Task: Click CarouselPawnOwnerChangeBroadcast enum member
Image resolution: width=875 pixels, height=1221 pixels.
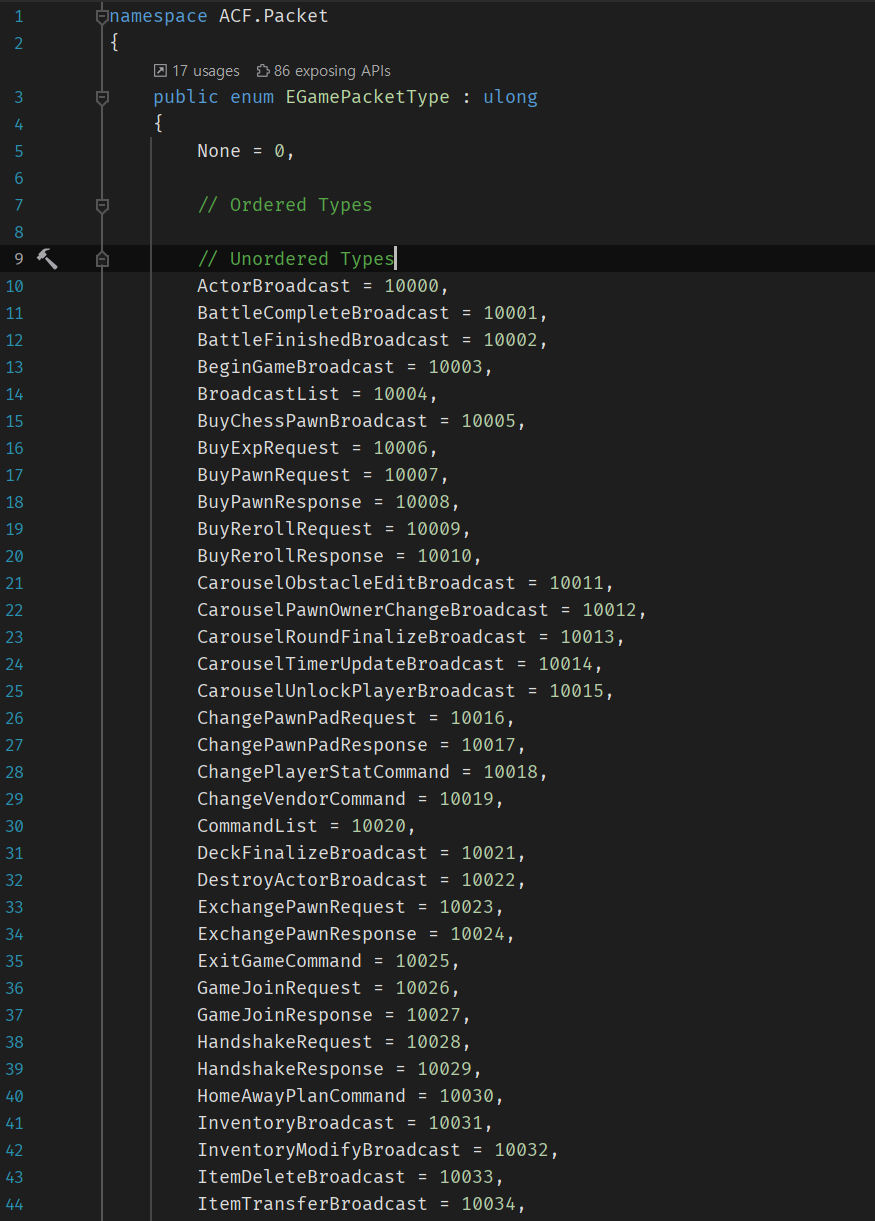Action: (x=373, y=610)
